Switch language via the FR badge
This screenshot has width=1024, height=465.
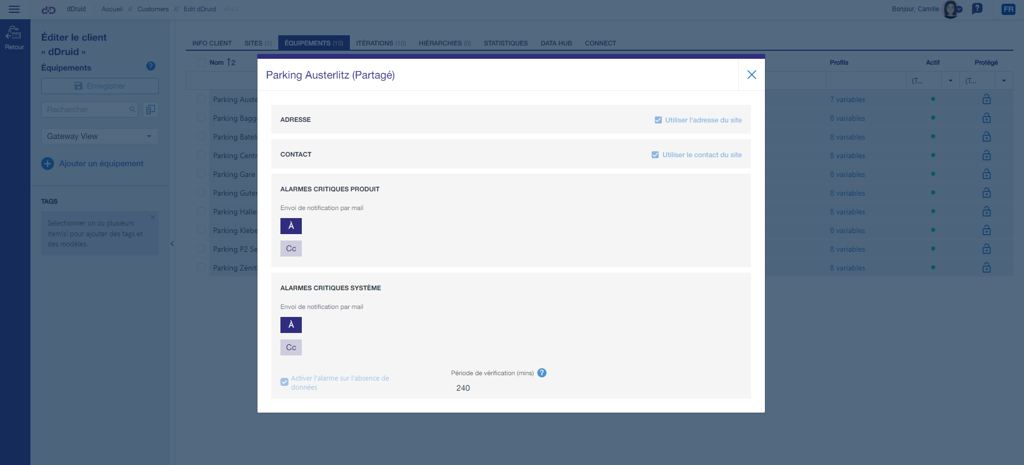[1008, 9]
